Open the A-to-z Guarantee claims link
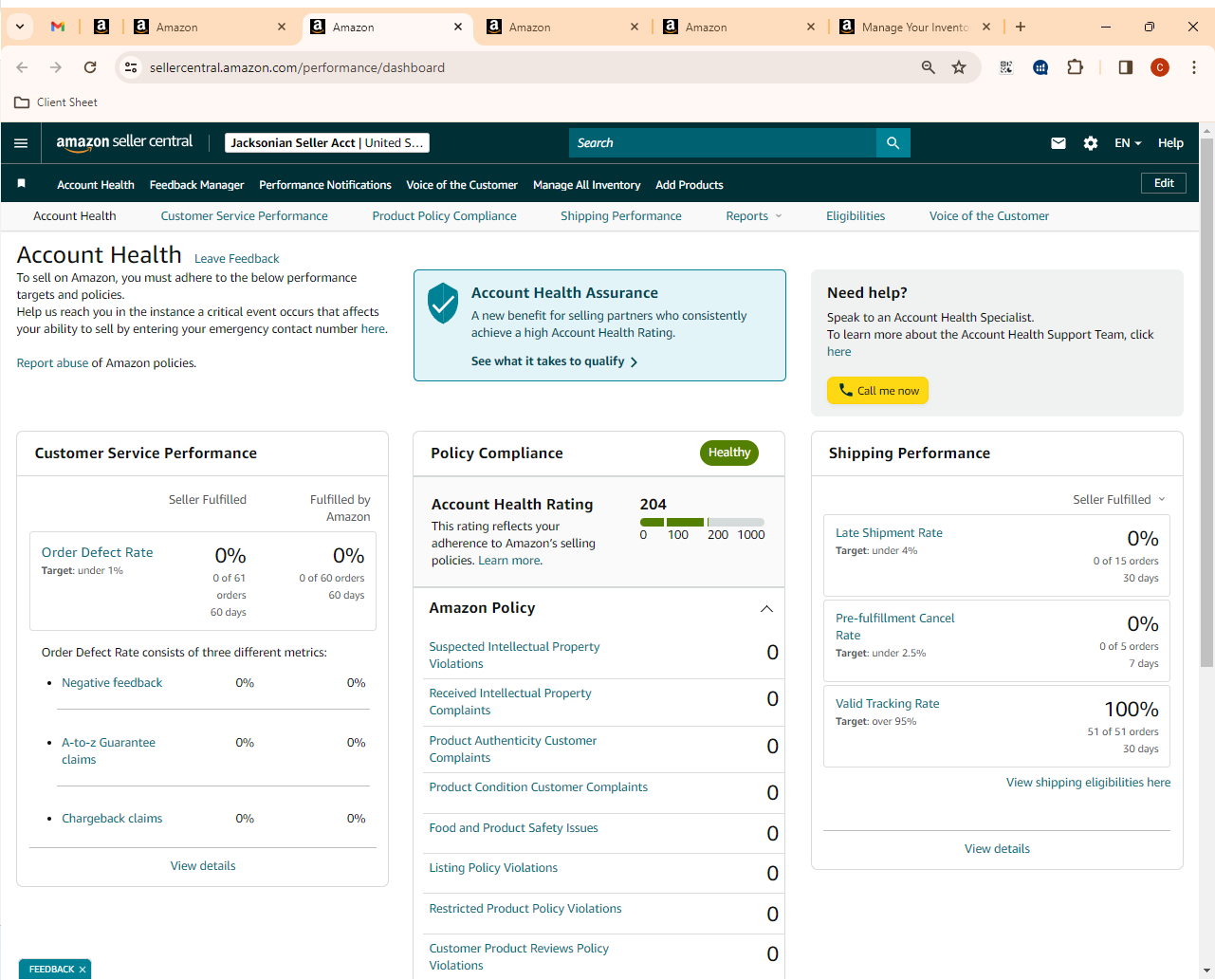 [108, 751]
